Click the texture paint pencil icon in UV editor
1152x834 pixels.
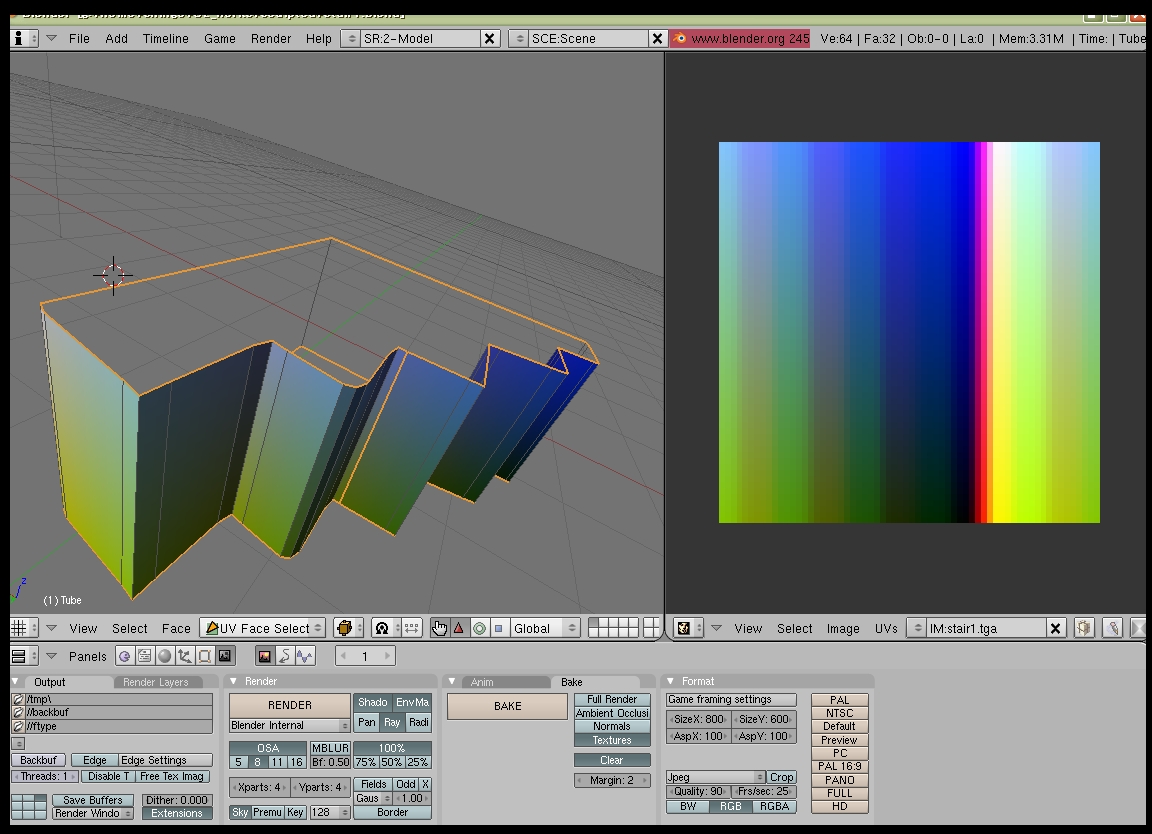1113,628
